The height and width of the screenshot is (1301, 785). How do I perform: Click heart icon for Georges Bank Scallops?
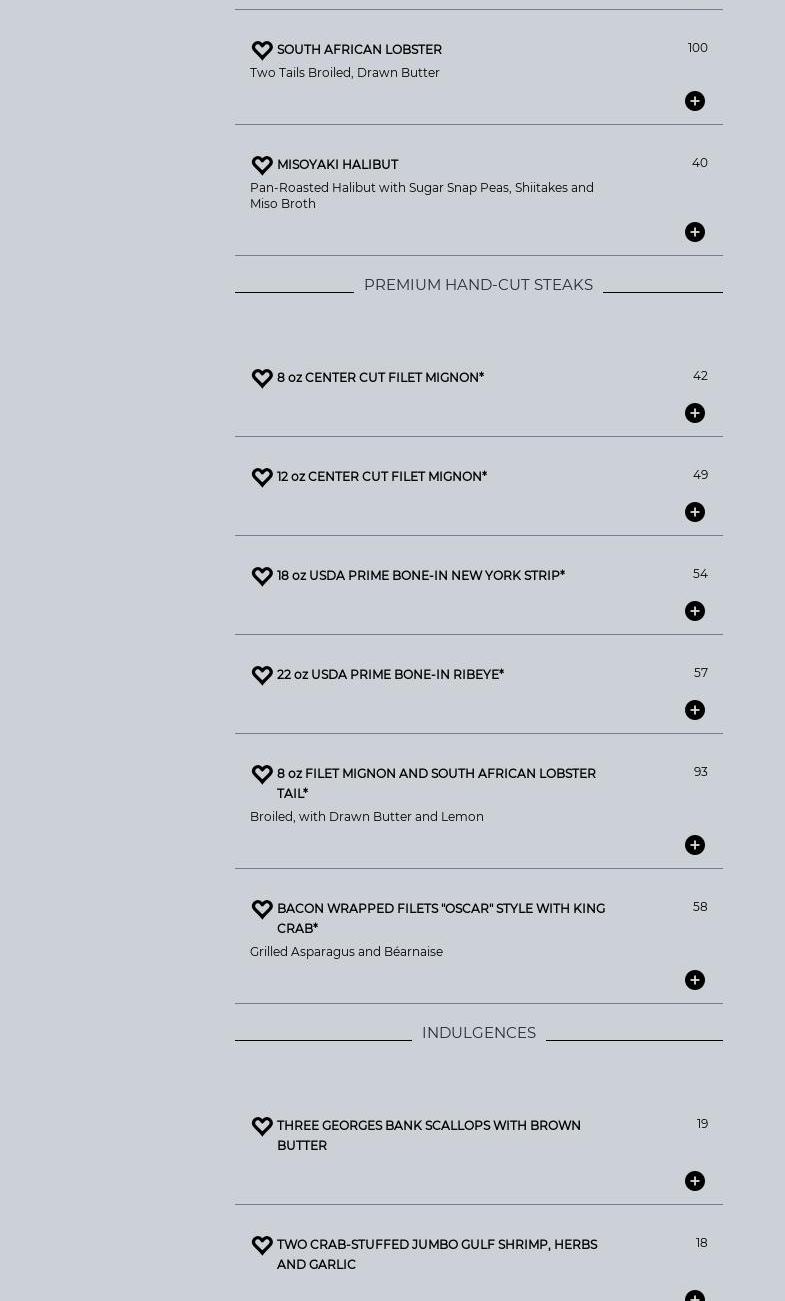262,1126
